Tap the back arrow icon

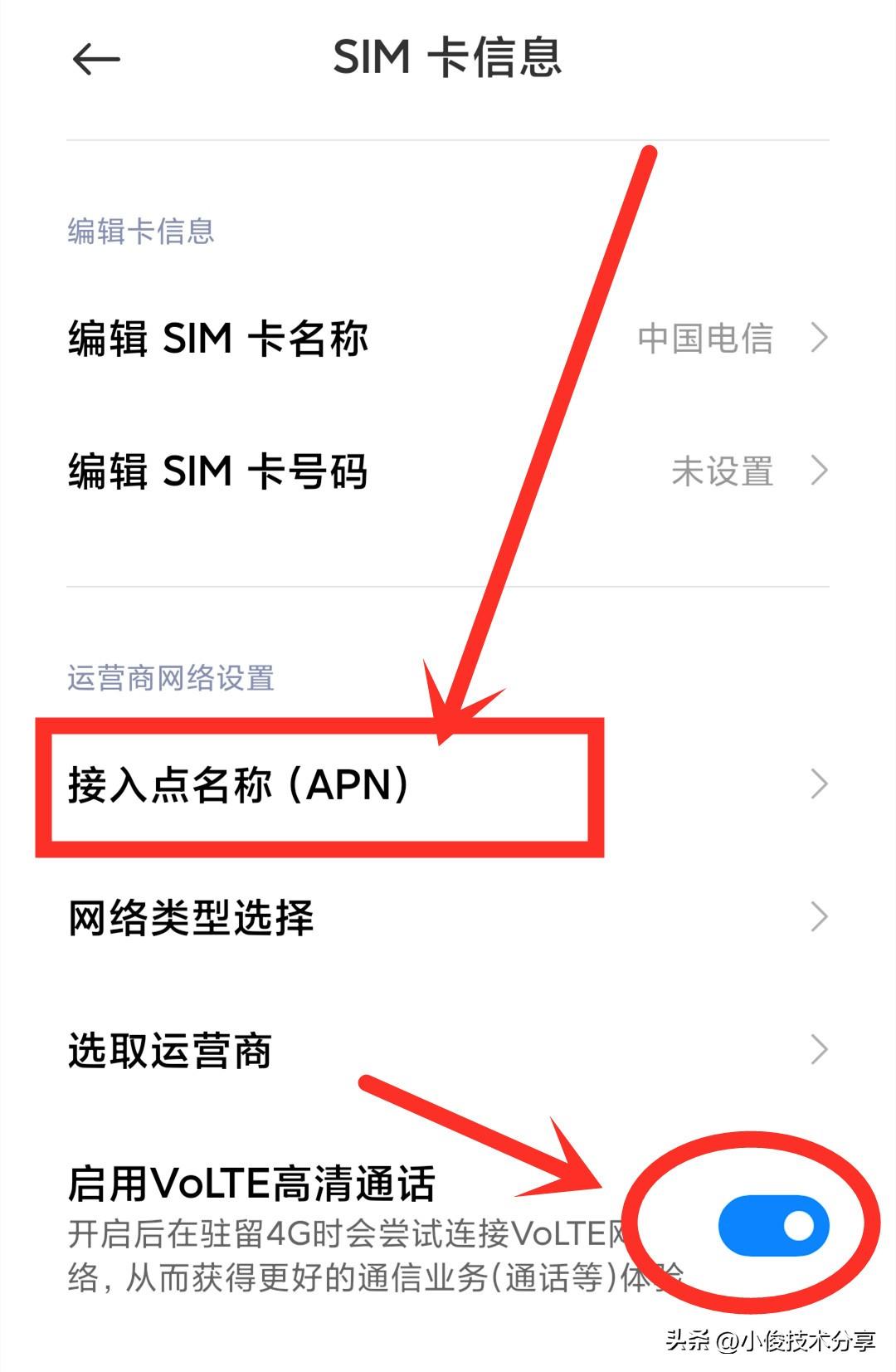pos(96,59)
